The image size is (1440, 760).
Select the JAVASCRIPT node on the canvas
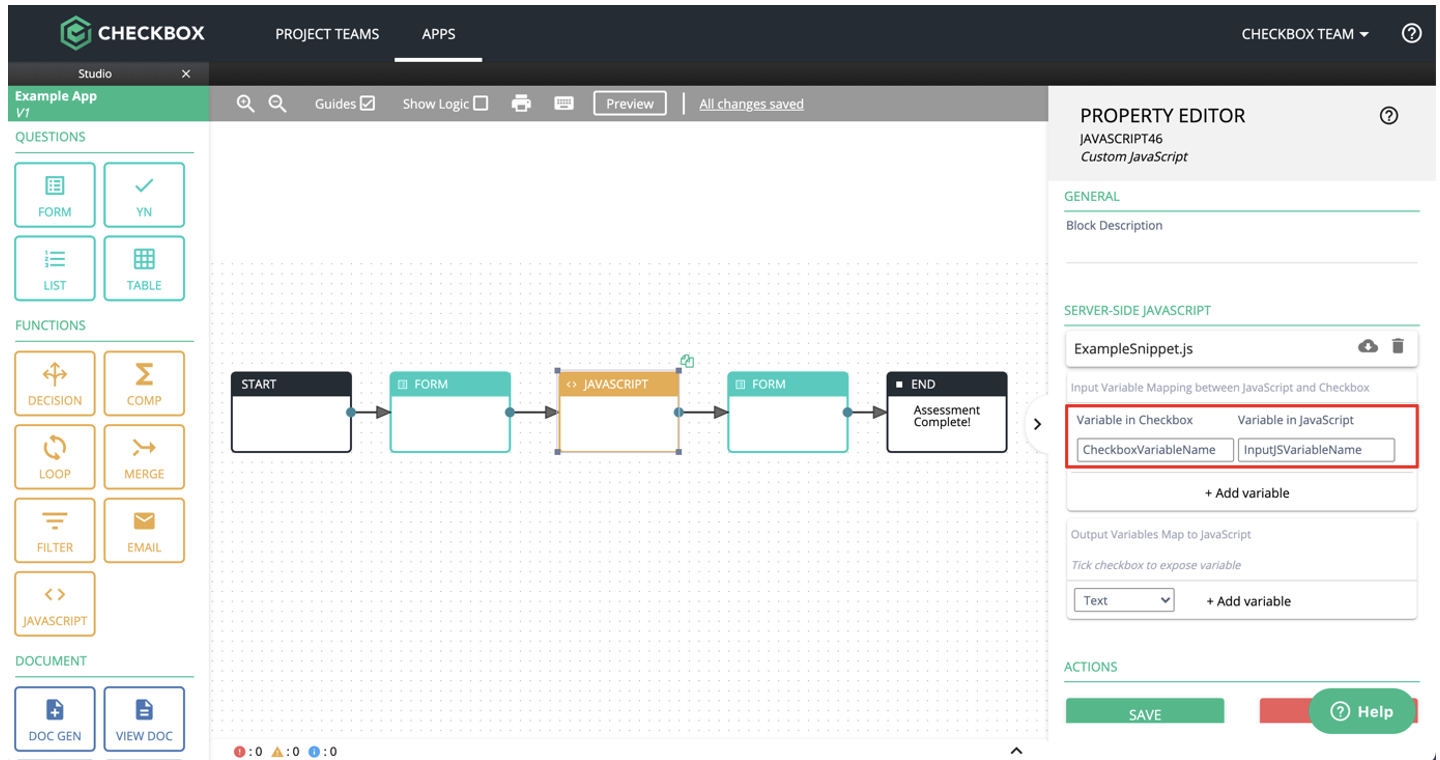[x=619, y=412]
